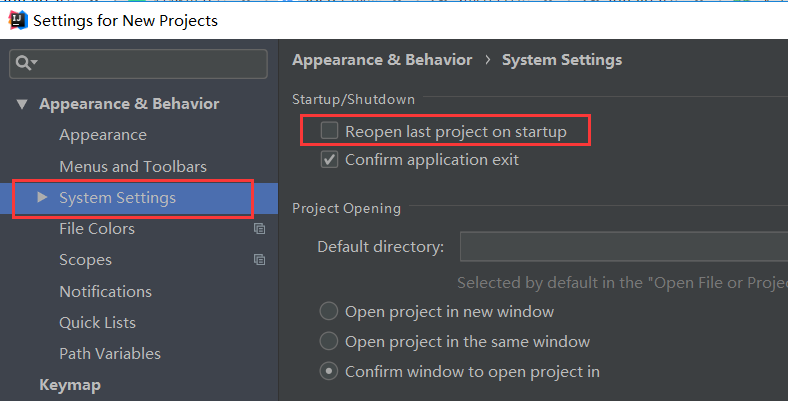Click the Appearance & Behavior breadcrumb
This screenshot has width=788, height=401.
click(x=382, y=60)
